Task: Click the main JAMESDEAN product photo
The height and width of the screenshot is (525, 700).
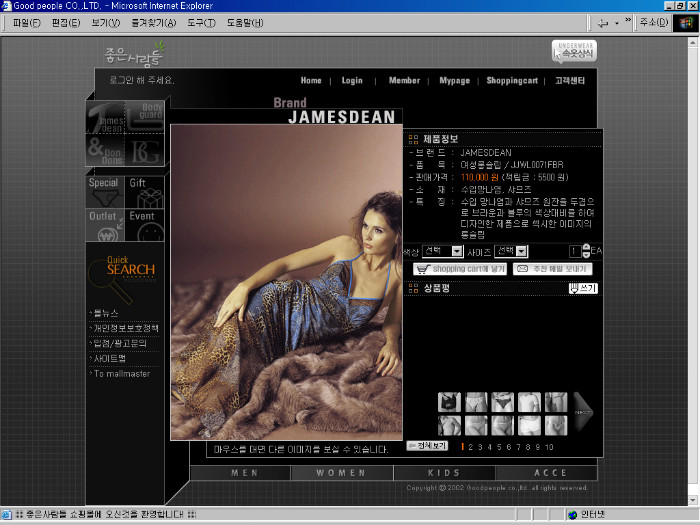Action: (x=286, y=282)
